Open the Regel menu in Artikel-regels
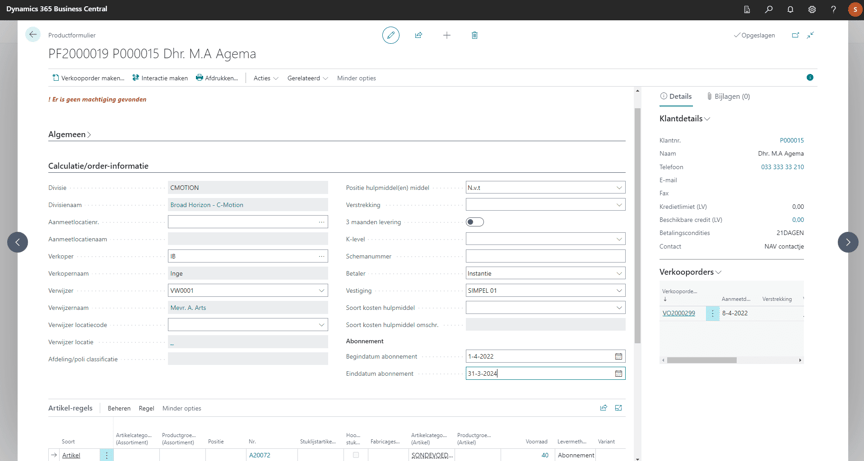The width and height of the screenshot is (864, 461). pos(146,409)
